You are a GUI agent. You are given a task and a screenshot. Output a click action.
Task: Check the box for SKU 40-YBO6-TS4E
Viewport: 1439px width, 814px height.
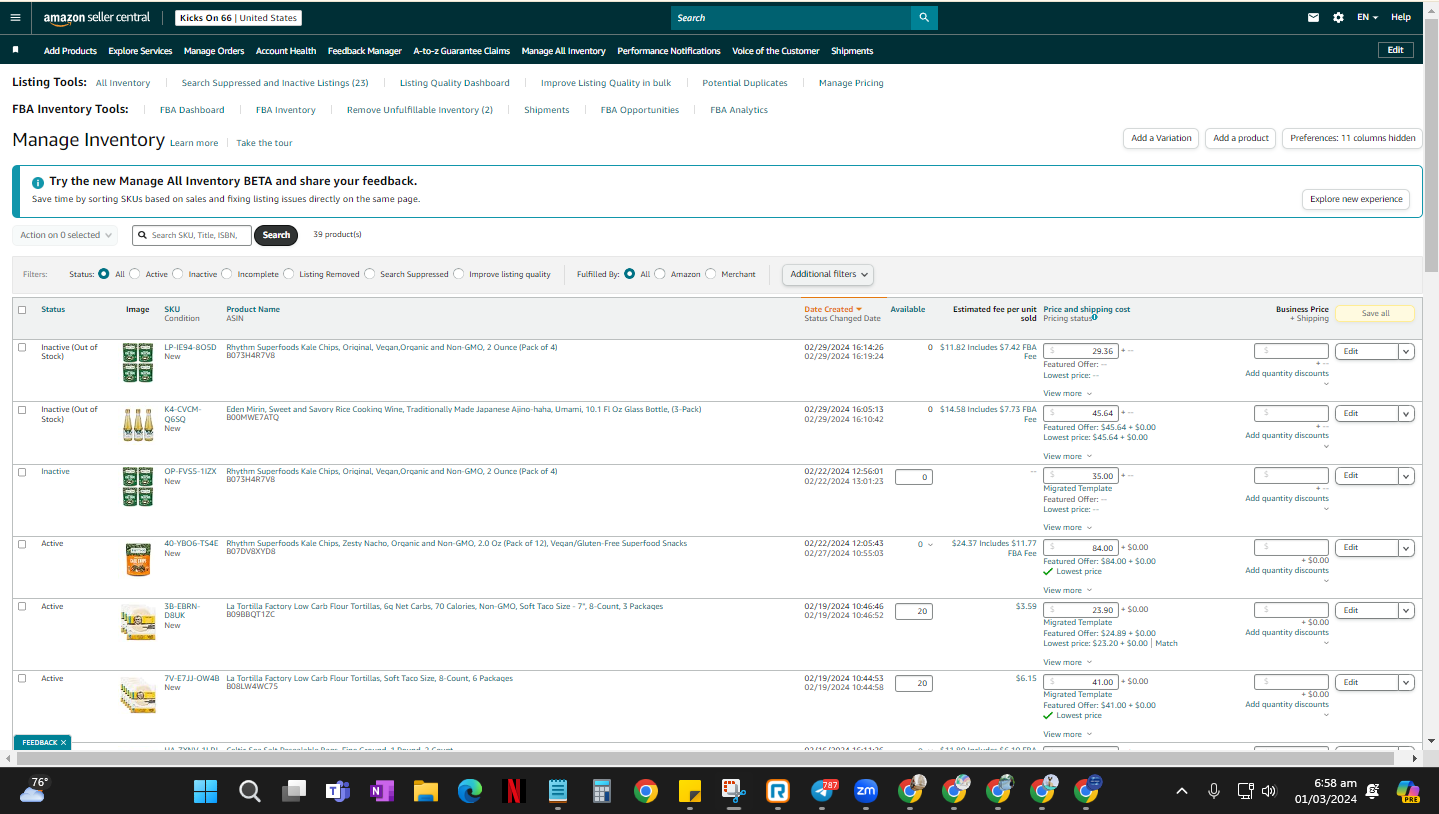(22, 544)
